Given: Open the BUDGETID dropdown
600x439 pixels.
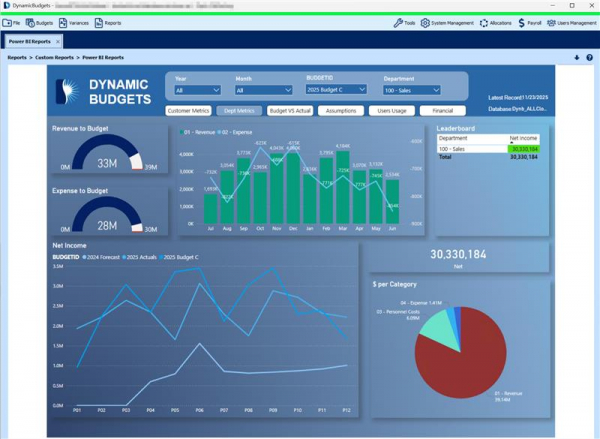Looking at the screenshot, I should tap(336, 89).
